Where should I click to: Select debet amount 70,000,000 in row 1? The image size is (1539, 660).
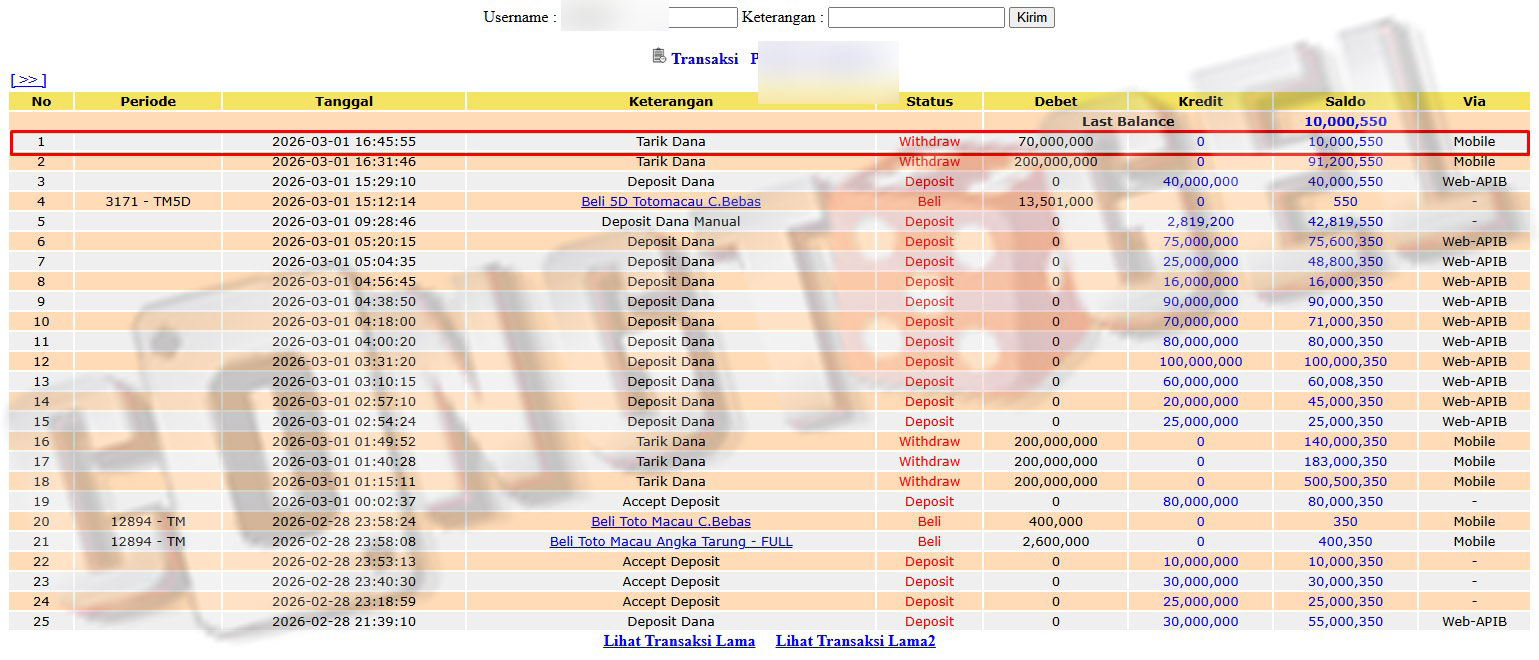pos(1056,141)
